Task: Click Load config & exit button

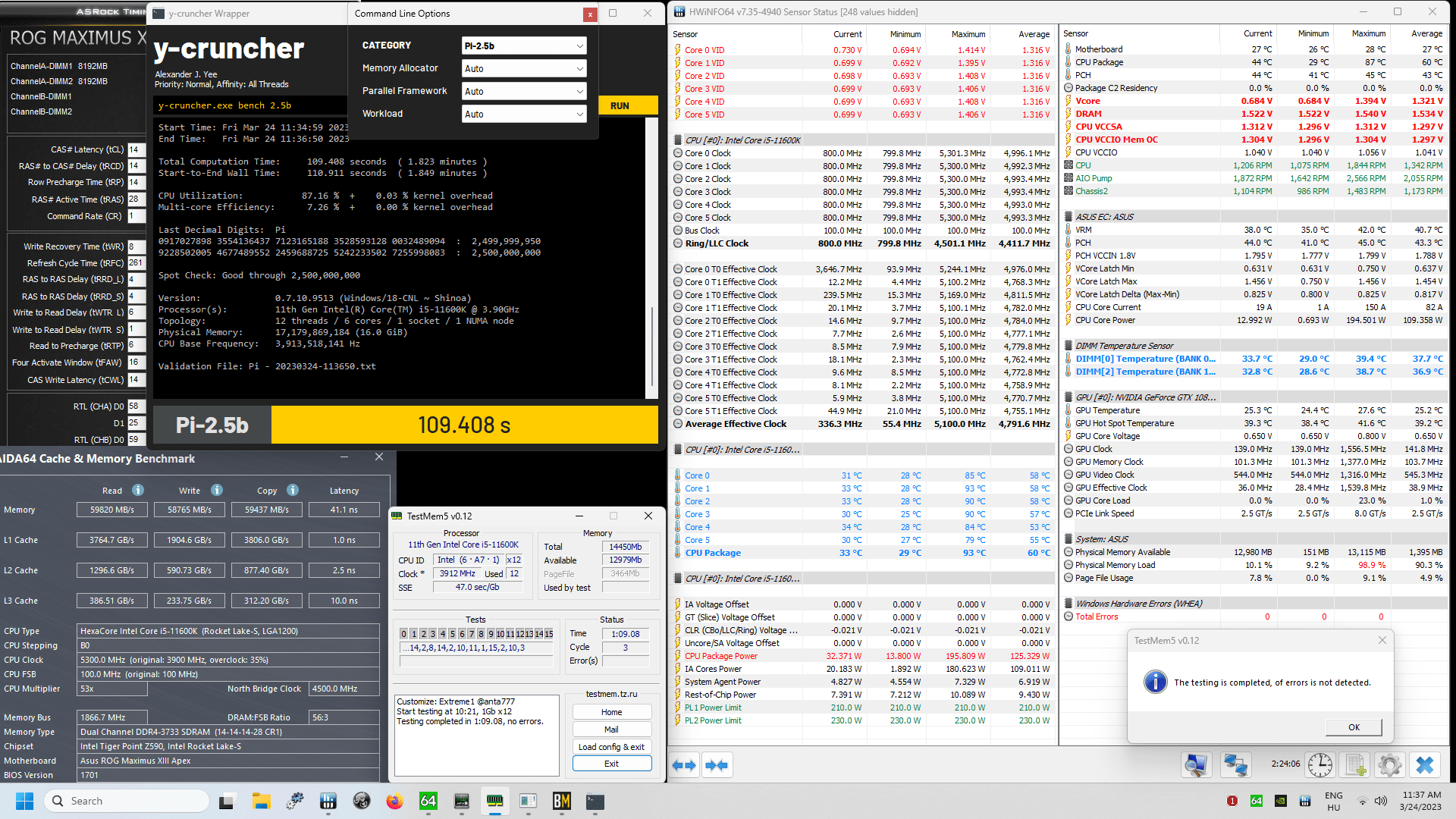Action: 612,748
